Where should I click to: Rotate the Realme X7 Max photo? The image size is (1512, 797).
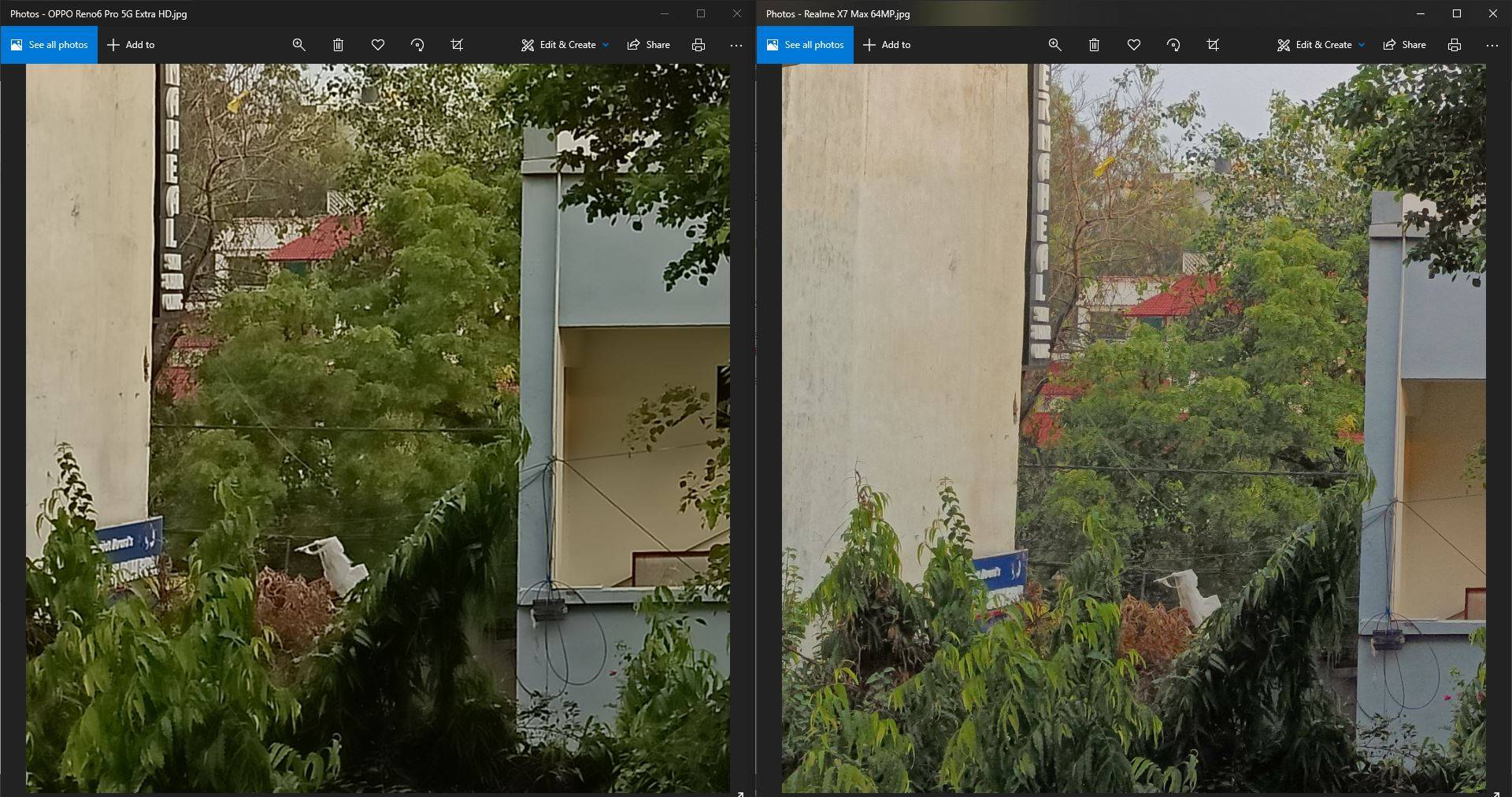point(1173,45)
